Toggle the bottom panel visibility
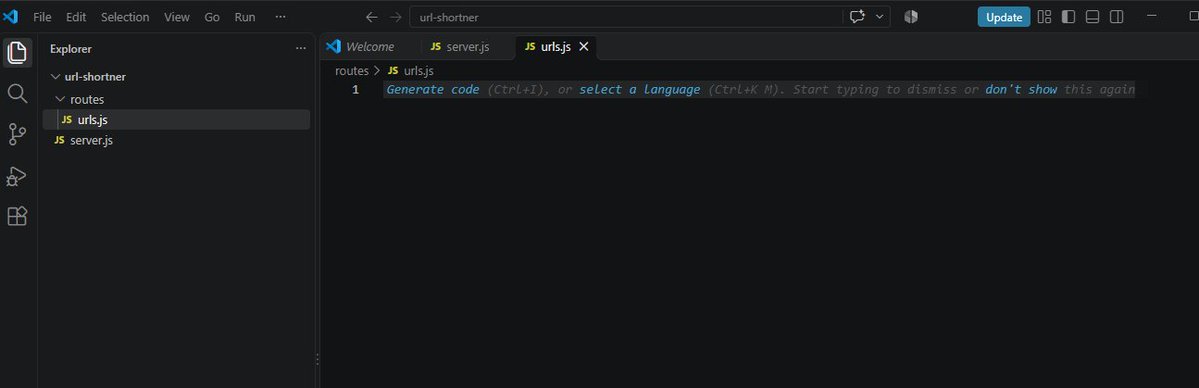 point(1093,17)
